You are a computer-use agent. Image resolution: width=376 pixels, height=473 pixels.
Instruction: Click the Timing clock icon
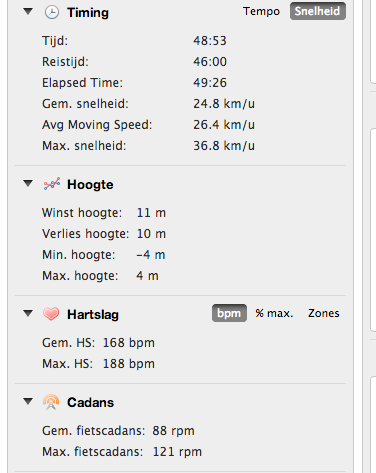[x=52, y=13]
